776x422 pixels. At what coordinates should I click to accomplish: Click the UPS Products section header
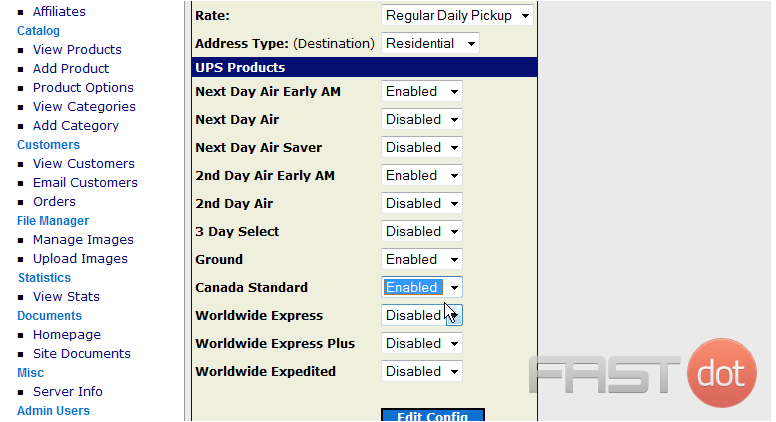point(364,67)
